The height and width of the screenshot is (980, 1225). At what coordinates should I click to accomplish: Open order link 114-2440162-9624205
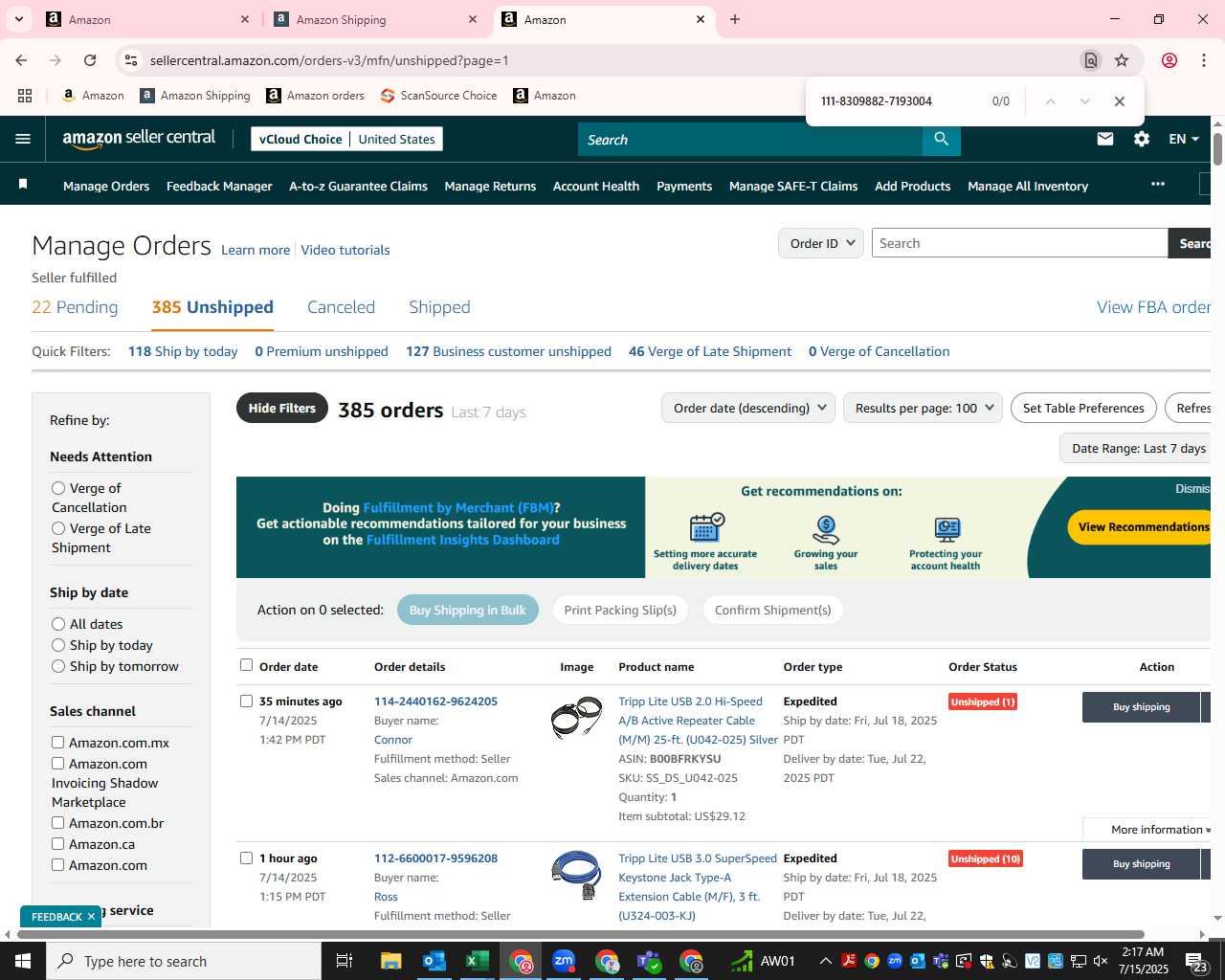[435, 702]
